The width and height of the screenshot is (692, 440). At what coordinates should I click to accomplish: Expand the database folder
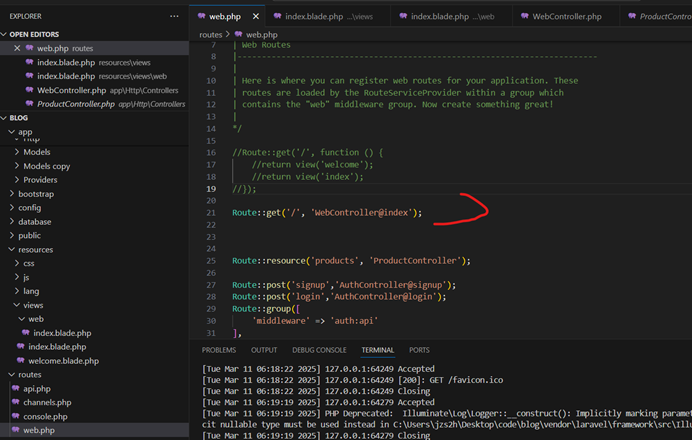(x=12, y=222)
